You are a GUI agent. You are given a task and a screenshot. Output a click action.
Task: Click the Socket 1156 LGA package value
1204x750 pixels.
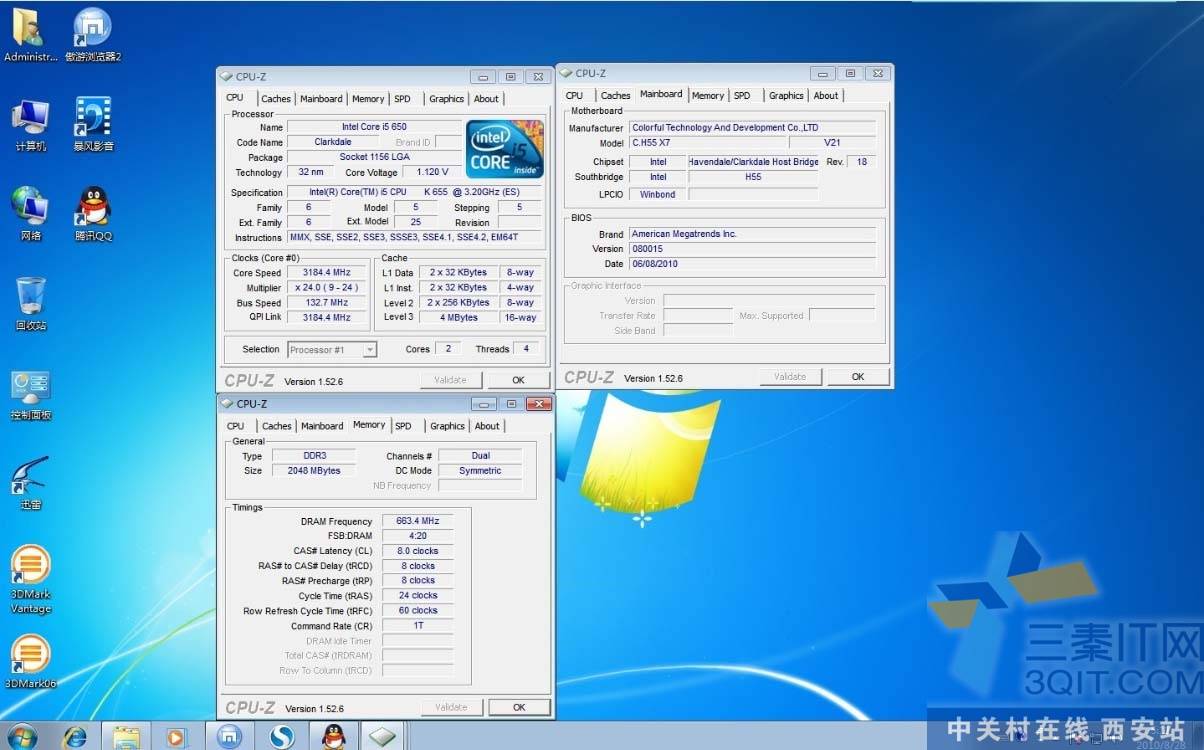coord(374,157)
